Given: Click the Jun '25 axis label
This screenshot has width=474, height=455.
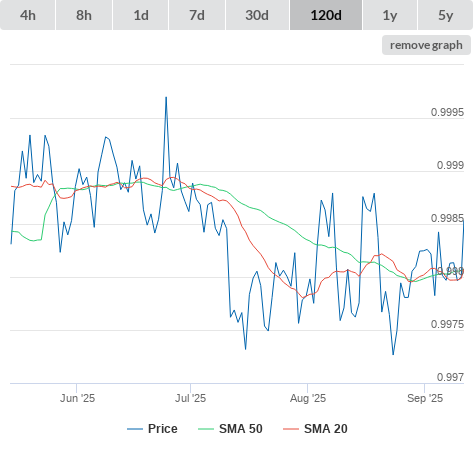Looking at the screenshot, I should 77,398.
